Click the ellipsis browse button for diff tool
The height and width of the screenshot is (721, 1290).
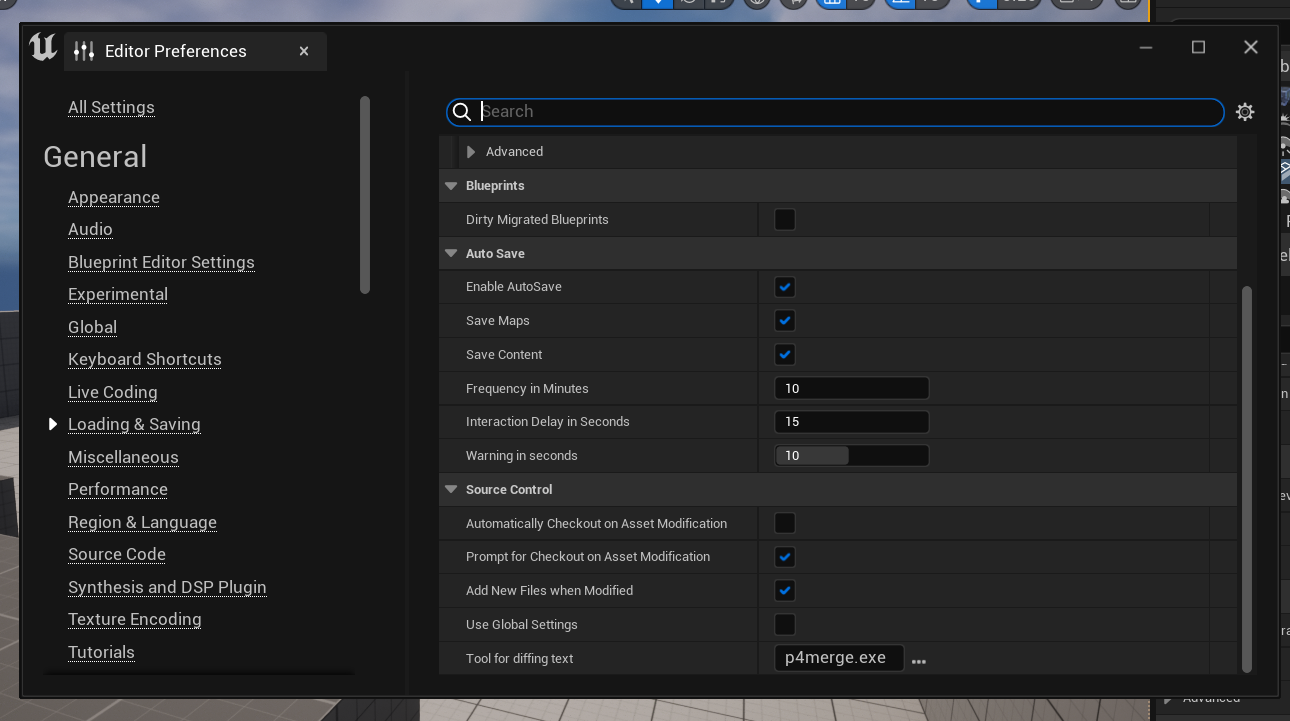(x=919, y=660)
